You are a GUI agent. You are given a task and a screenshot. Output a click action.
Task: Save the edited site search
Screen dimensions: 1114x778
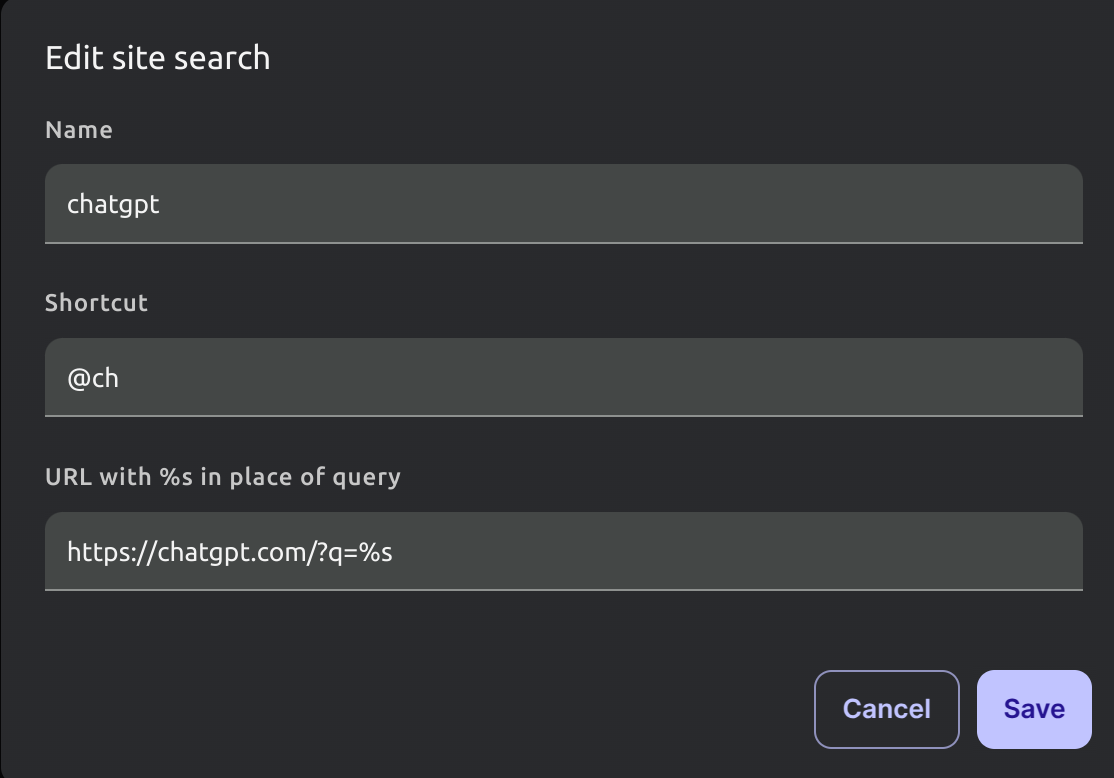coord(1033,709)
